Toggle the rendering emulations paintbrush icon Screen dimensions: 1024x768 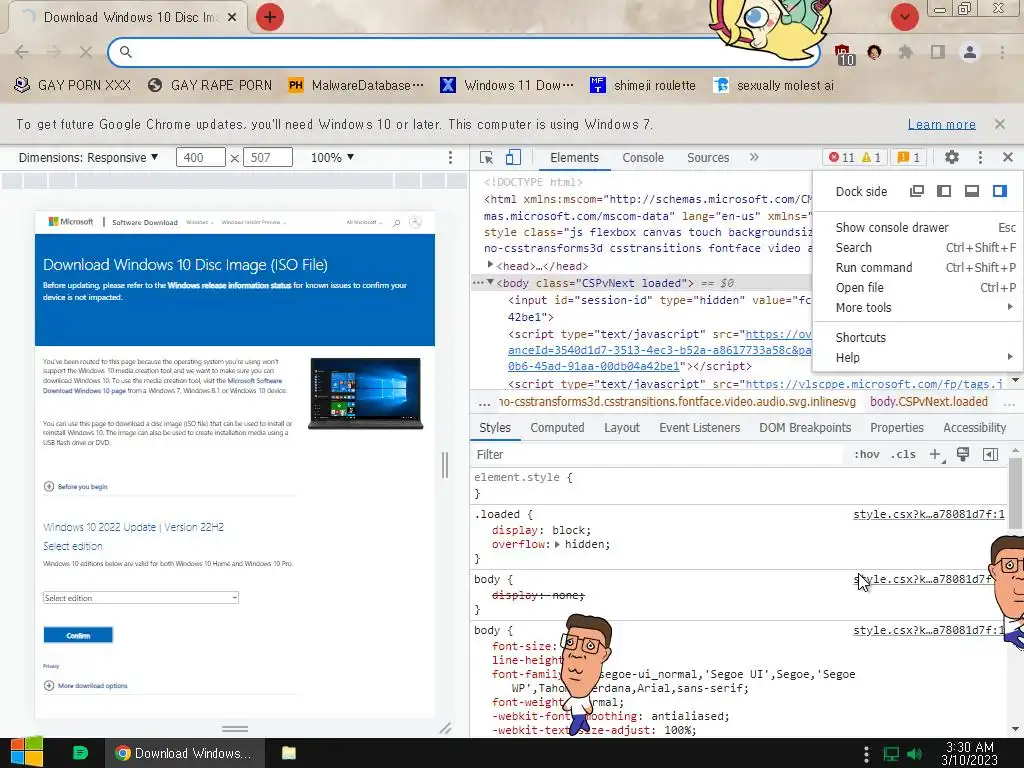[x=963, y=455]
